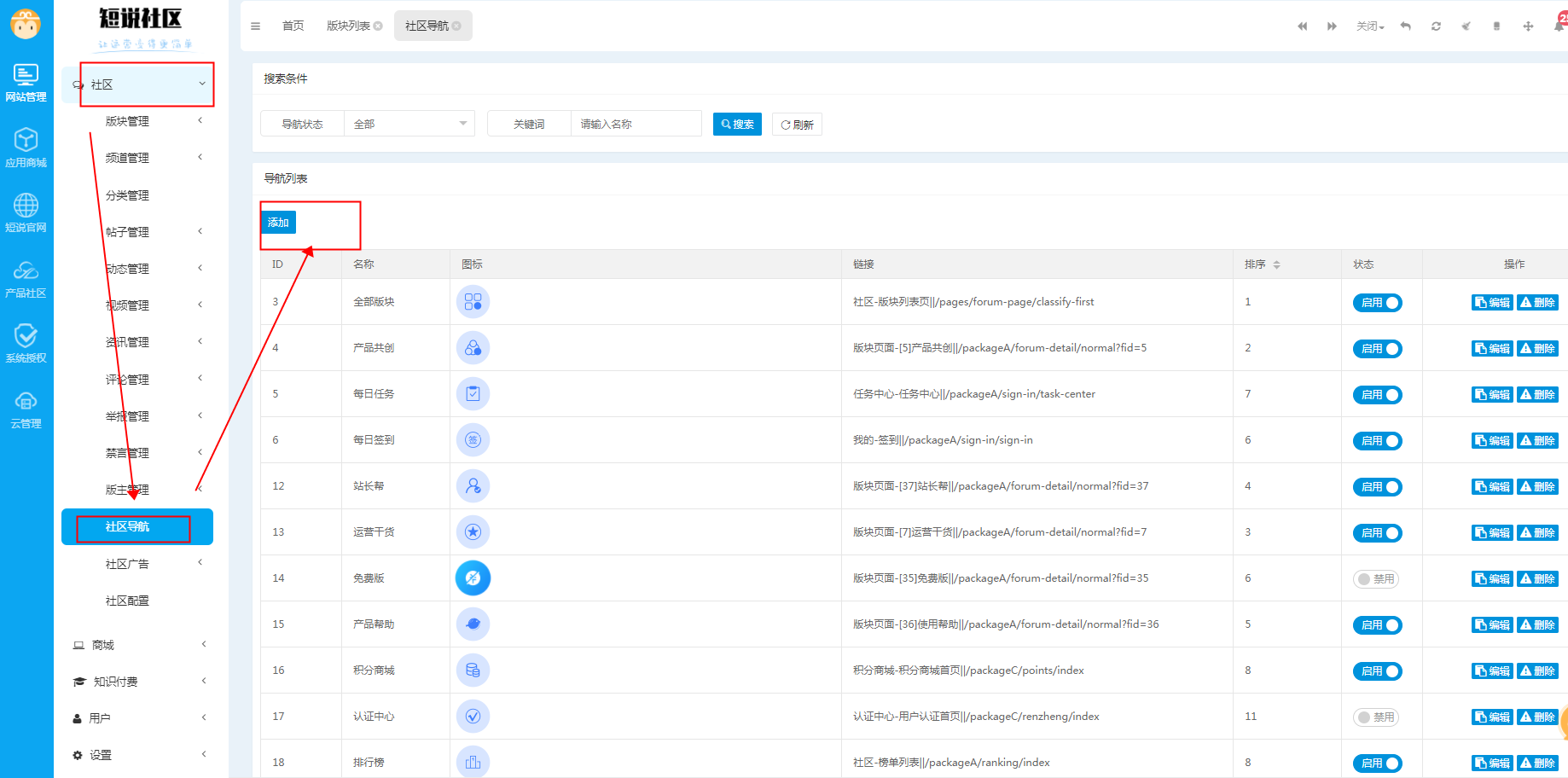The height and width of the screenshot is (778, 1568).
Task: Open 云管理 cloud icon
Action: [x=26, y=409]
